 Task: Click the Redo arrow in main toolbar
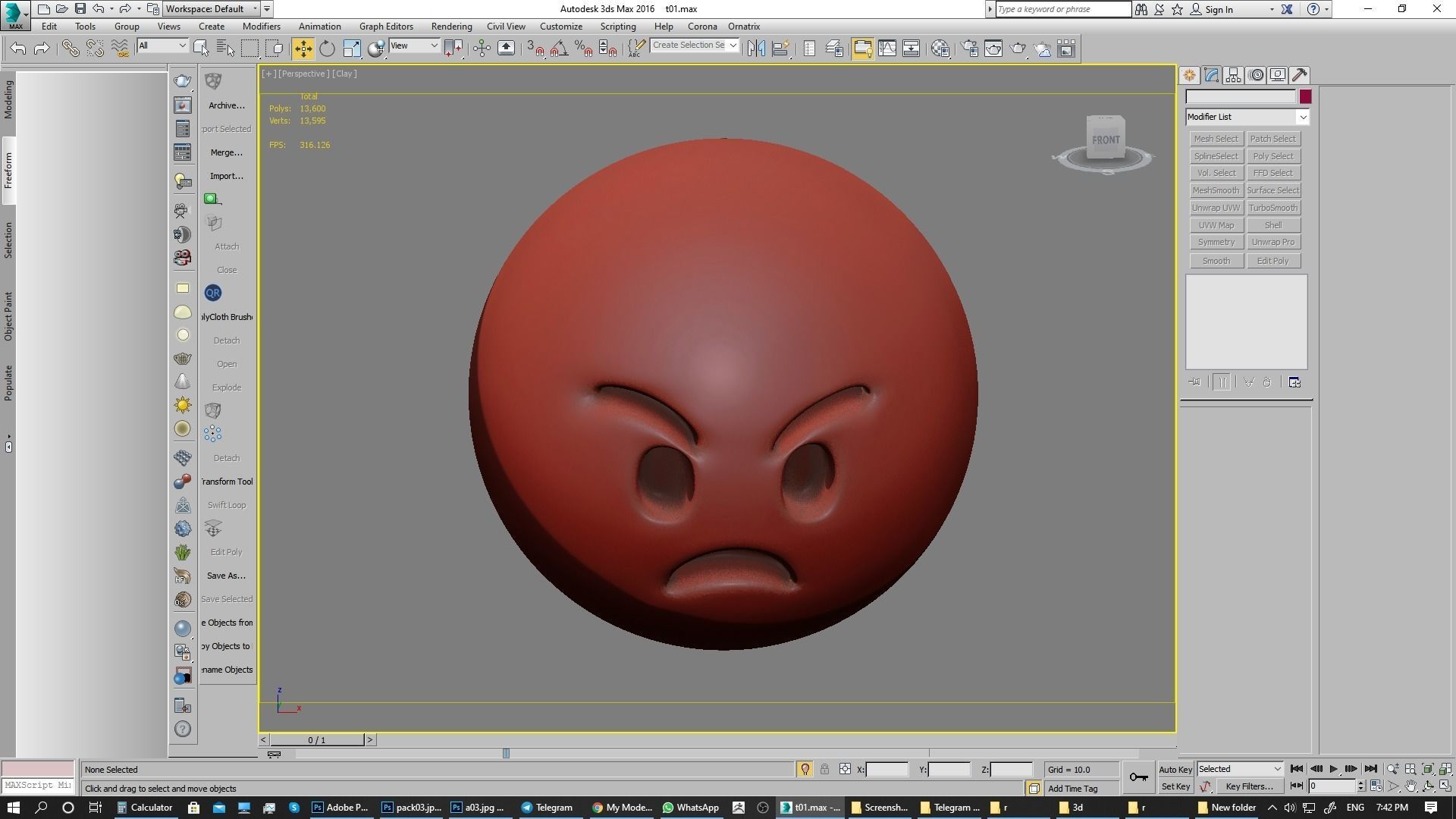tap(42, 49)
